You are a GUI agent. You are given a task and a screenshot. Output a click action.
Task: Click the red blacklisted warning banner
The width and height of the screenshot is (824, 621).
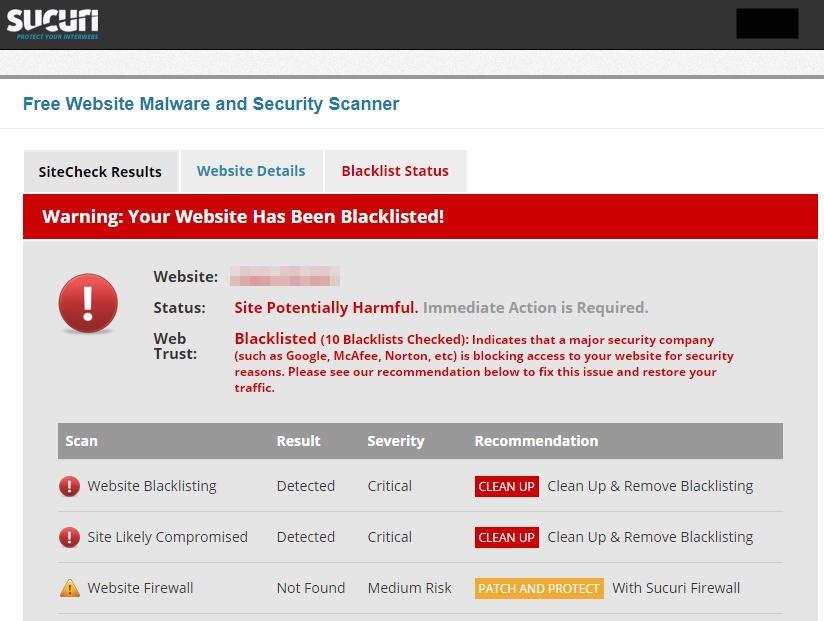pyautogui.click(x=420, y=216)
